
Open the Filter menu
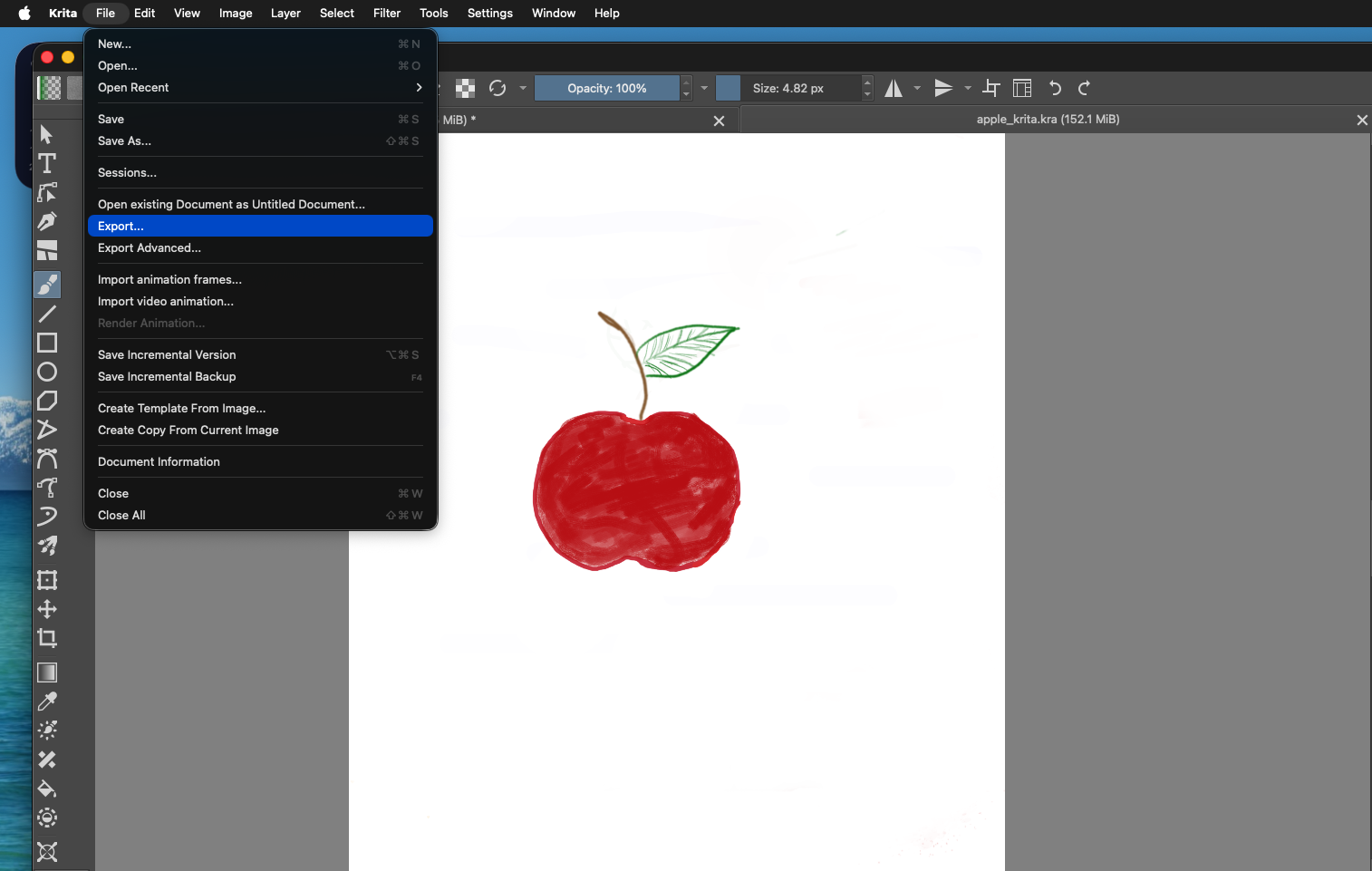[387, 14]
